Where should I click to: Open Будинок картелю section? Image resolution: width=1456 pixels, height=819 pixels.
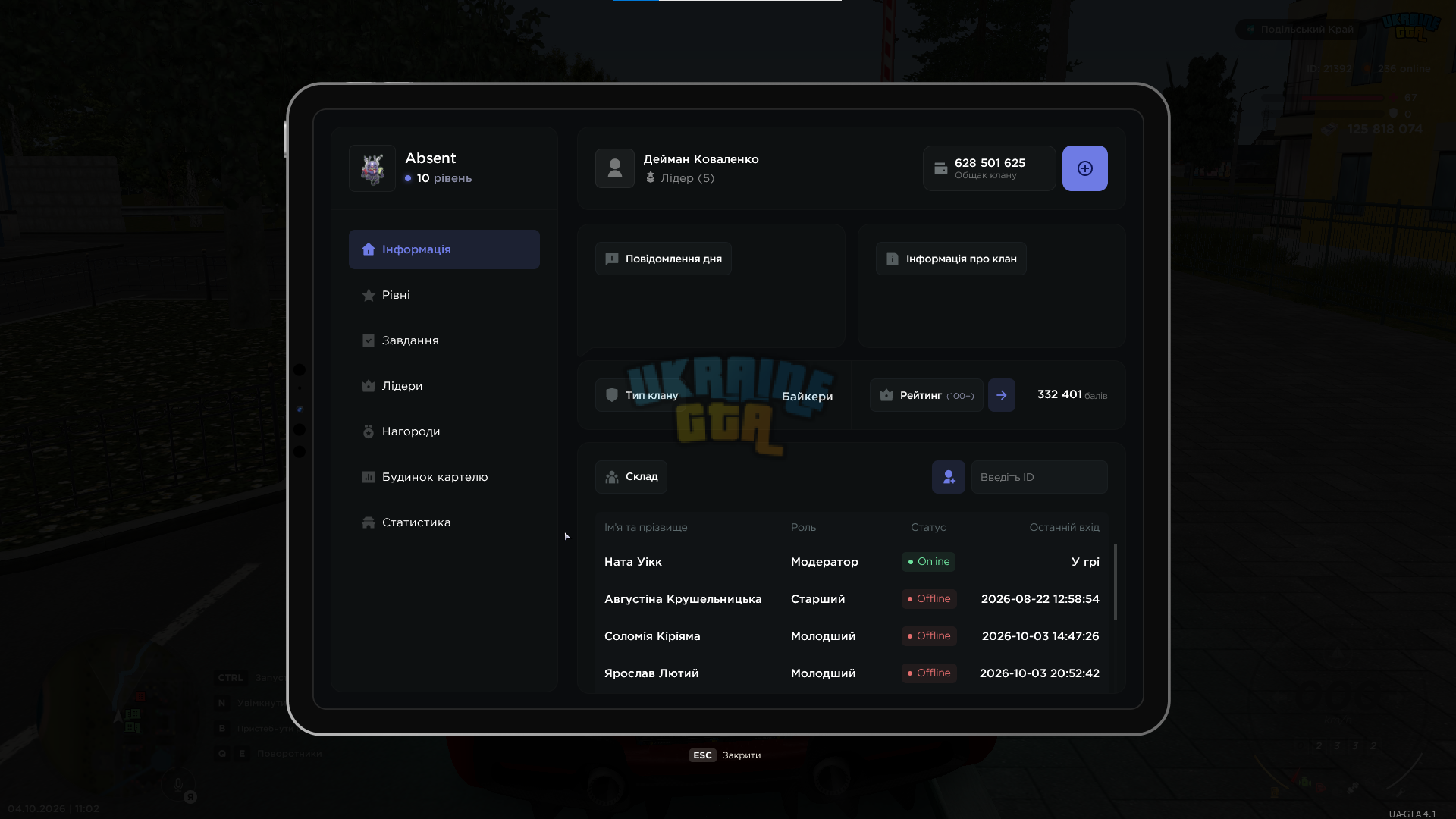coord(444,477)
